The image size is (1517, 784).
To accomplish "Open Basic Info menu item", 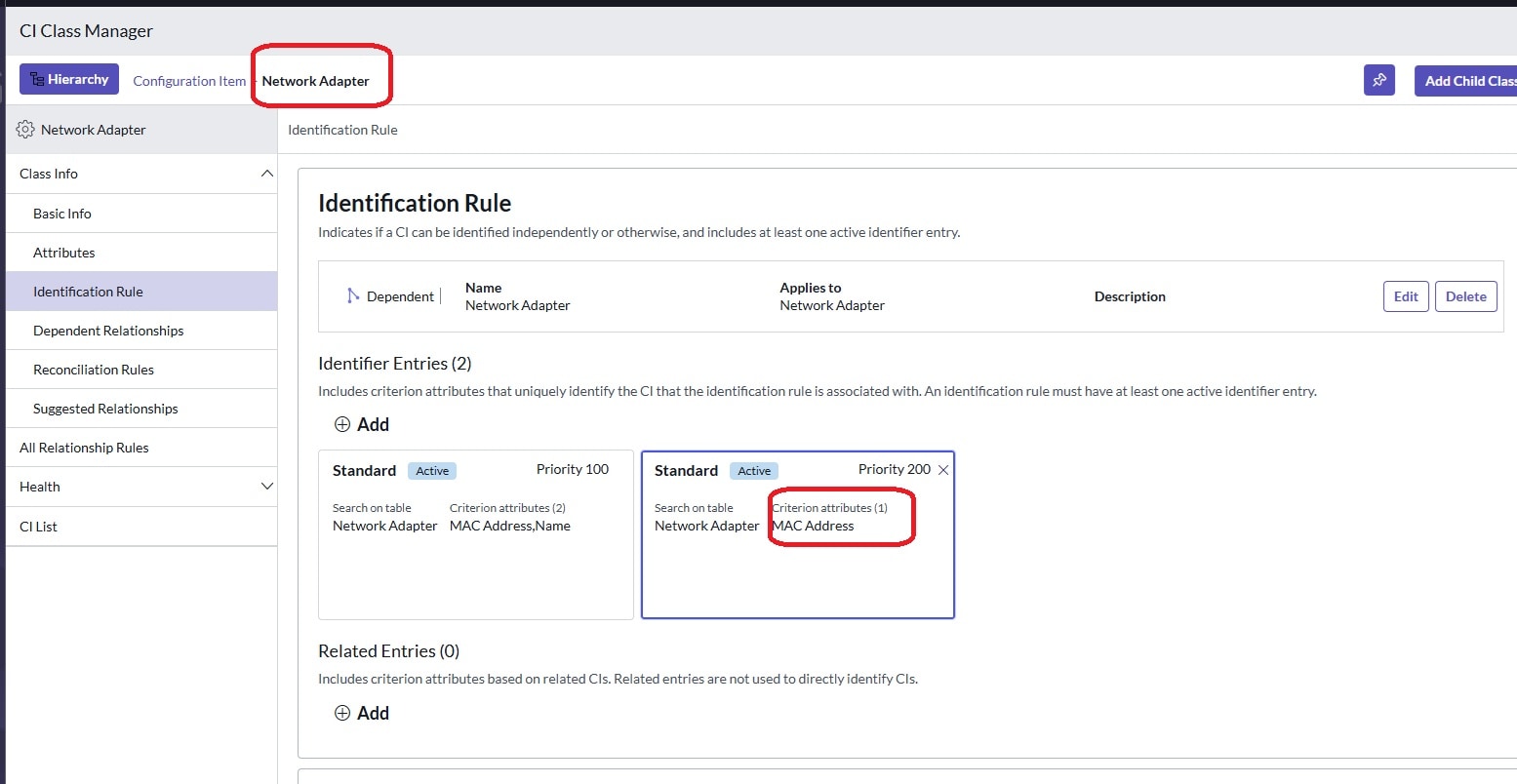I will pos(141,214).
